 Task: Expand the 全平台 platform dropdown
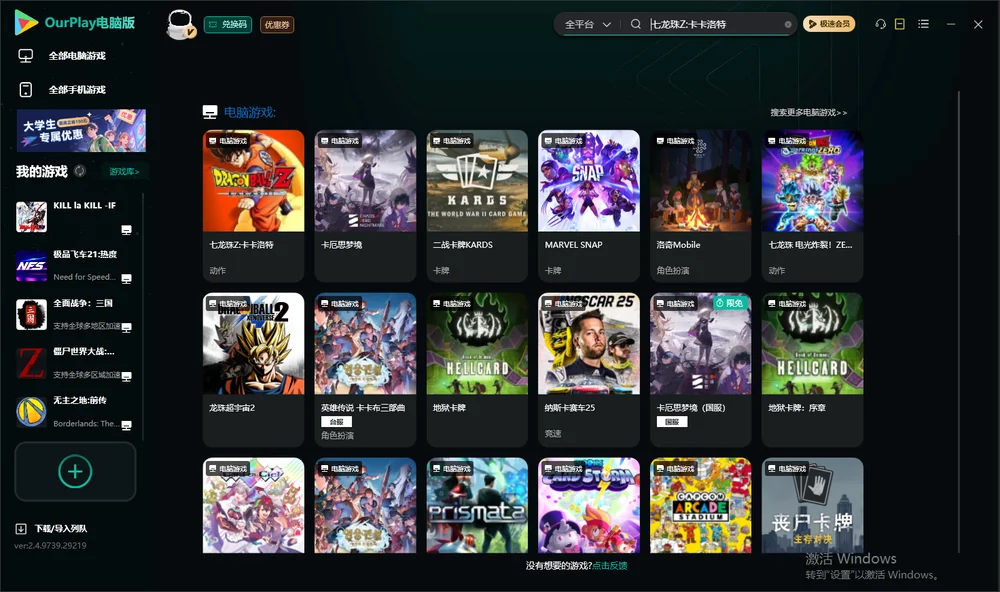[x=587, y=24]
